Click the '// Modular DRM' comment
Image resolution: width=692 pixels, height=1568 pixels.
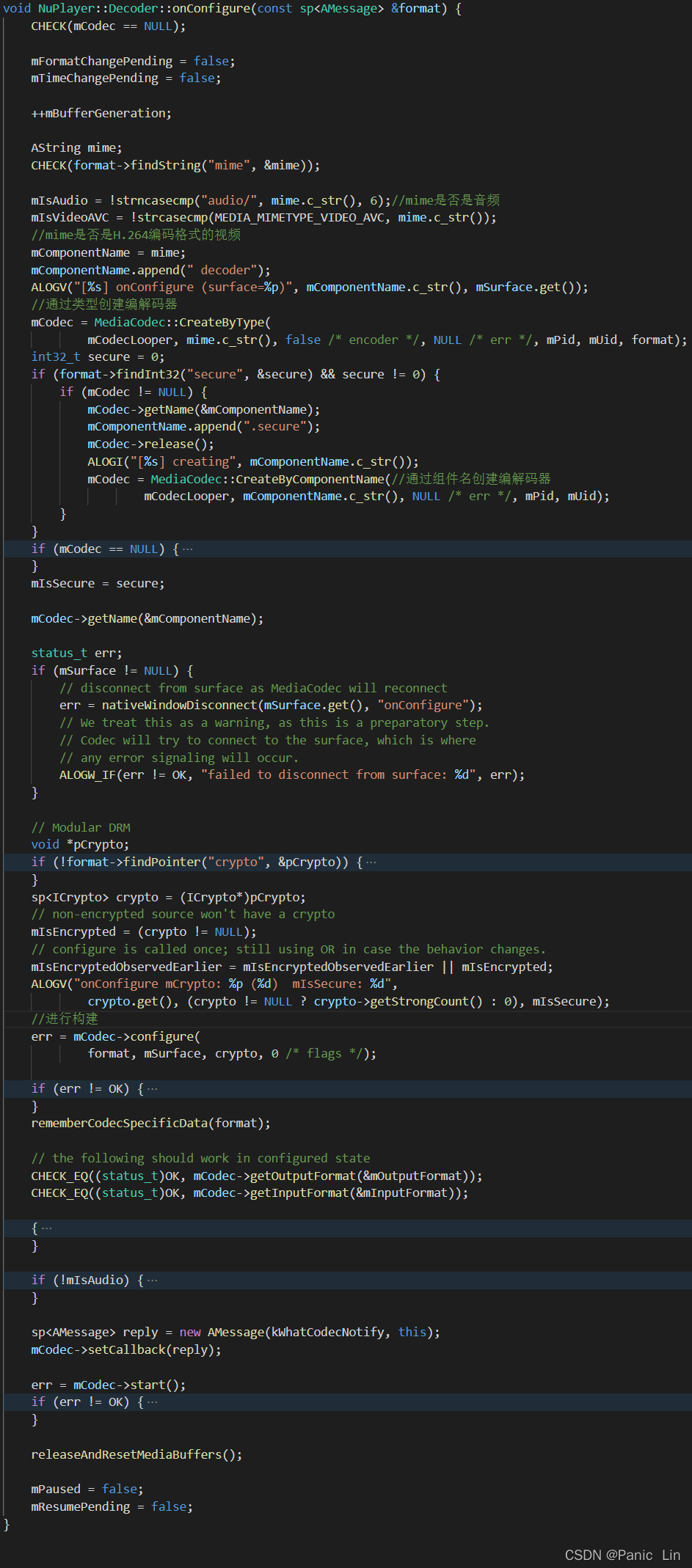coord(81,828)
